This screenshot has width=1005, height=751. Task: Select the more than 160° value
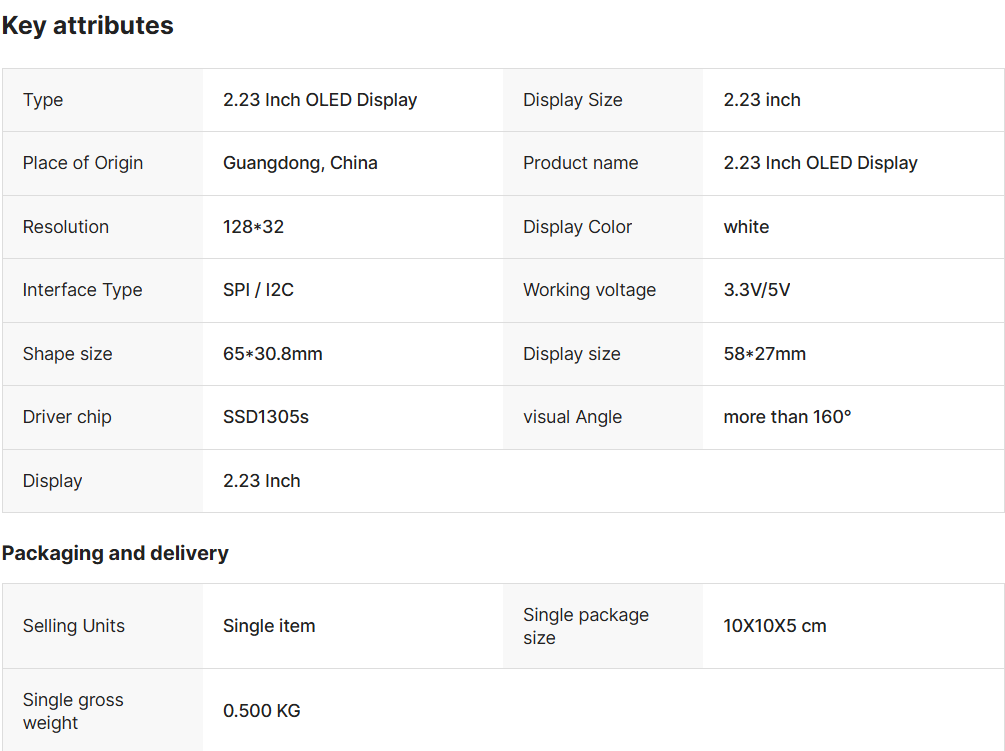(x=787, y=417)
